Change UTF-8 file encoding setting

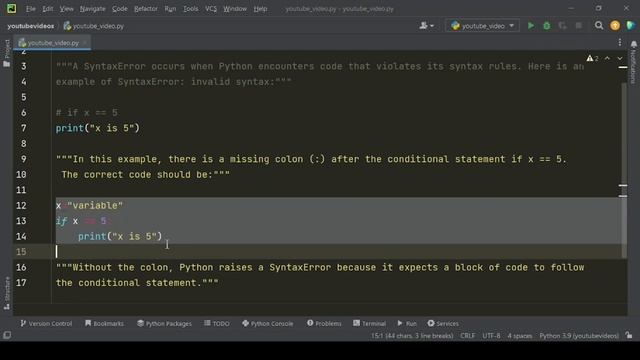coord(491,336)
